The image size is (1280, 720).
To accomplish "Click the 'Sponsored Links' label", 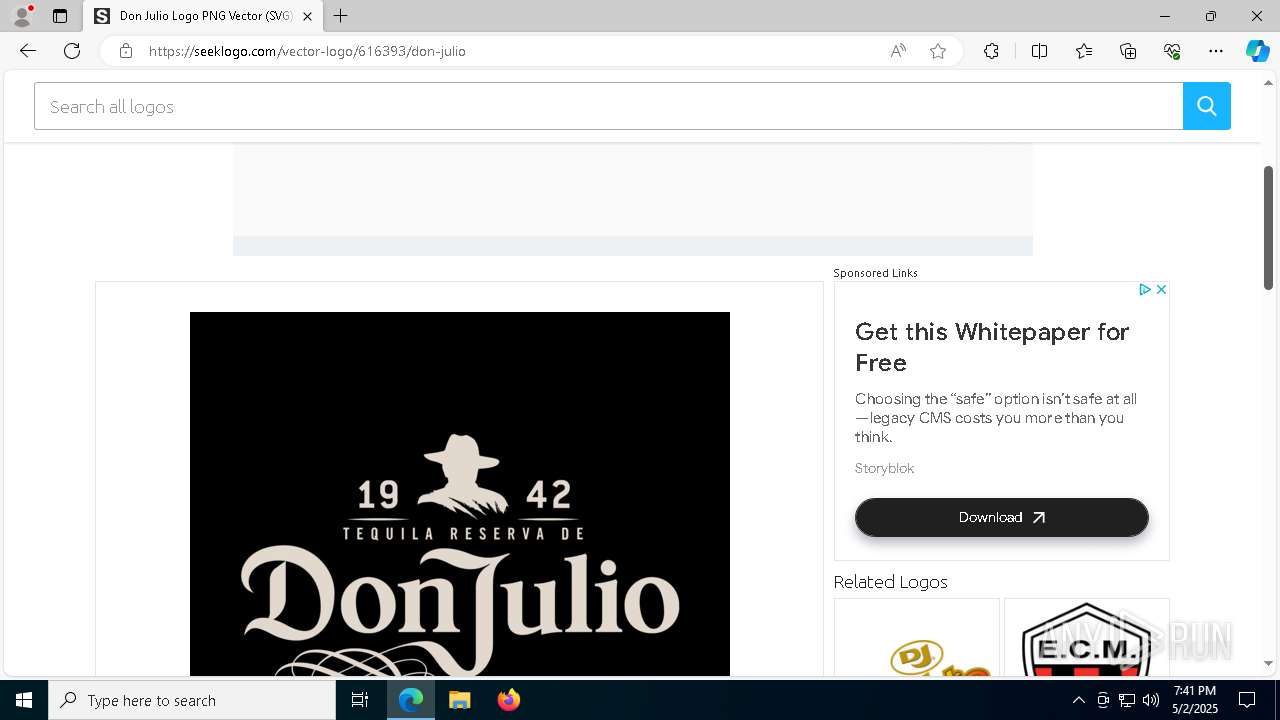I will 875,273.
